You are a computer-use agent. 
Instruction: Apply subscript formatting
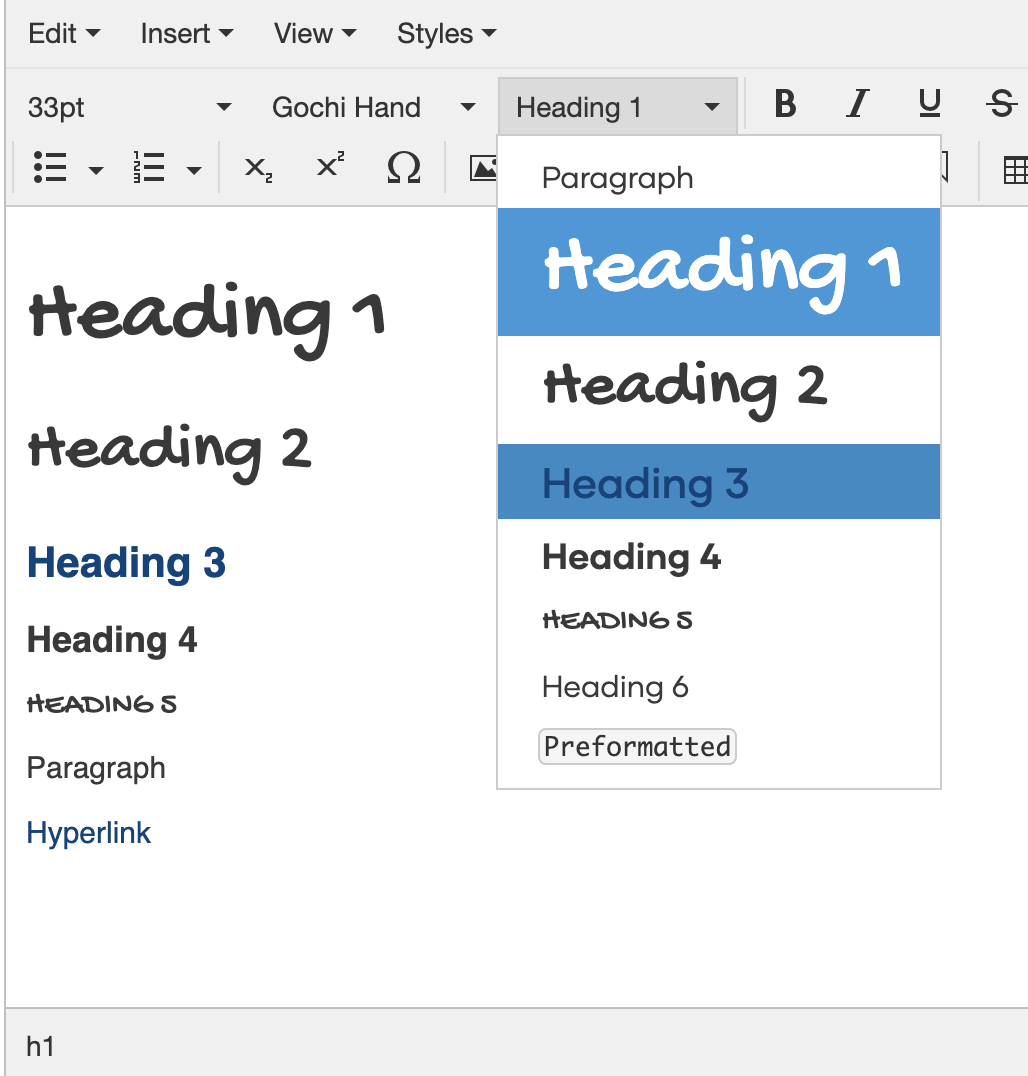click(x=258, y=167)
